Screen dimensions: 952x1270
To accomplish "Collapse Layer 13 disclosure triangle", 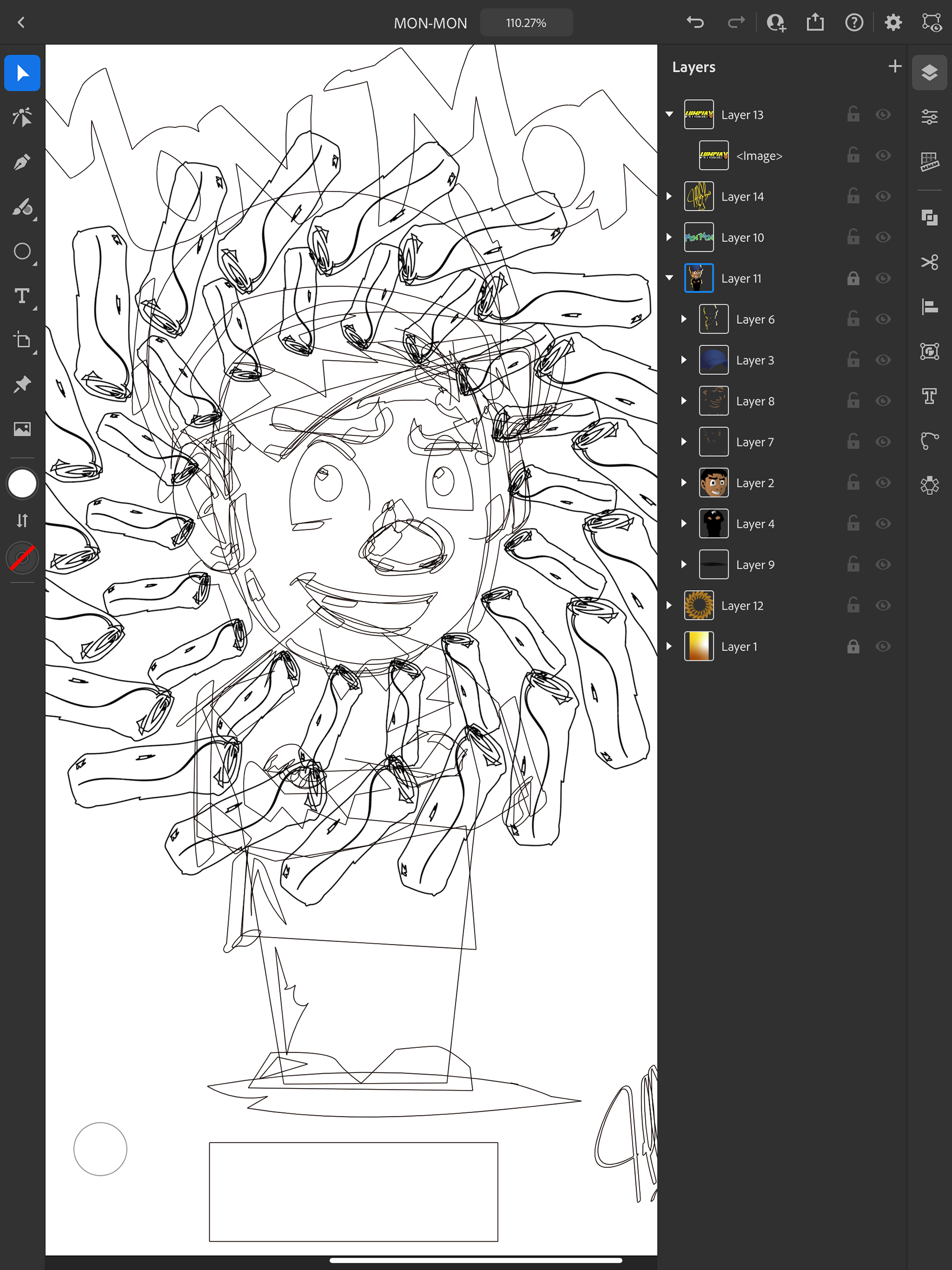I will coord(669,114).
